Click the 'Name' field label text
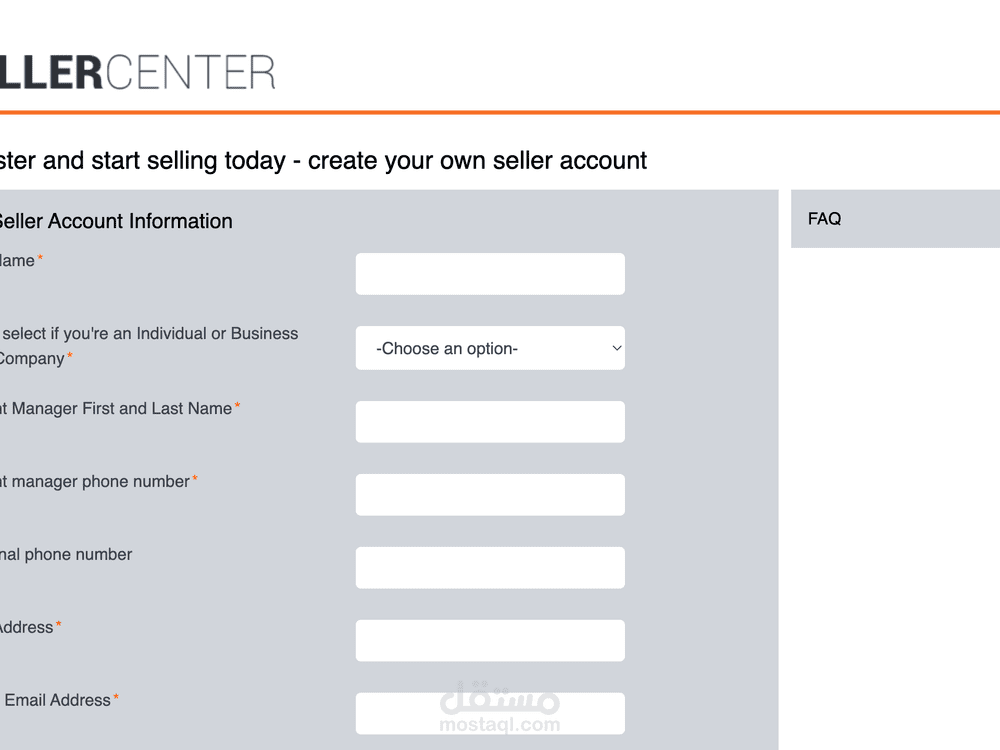The width and height of the screenshot is (1000, 750). (18, 261)
